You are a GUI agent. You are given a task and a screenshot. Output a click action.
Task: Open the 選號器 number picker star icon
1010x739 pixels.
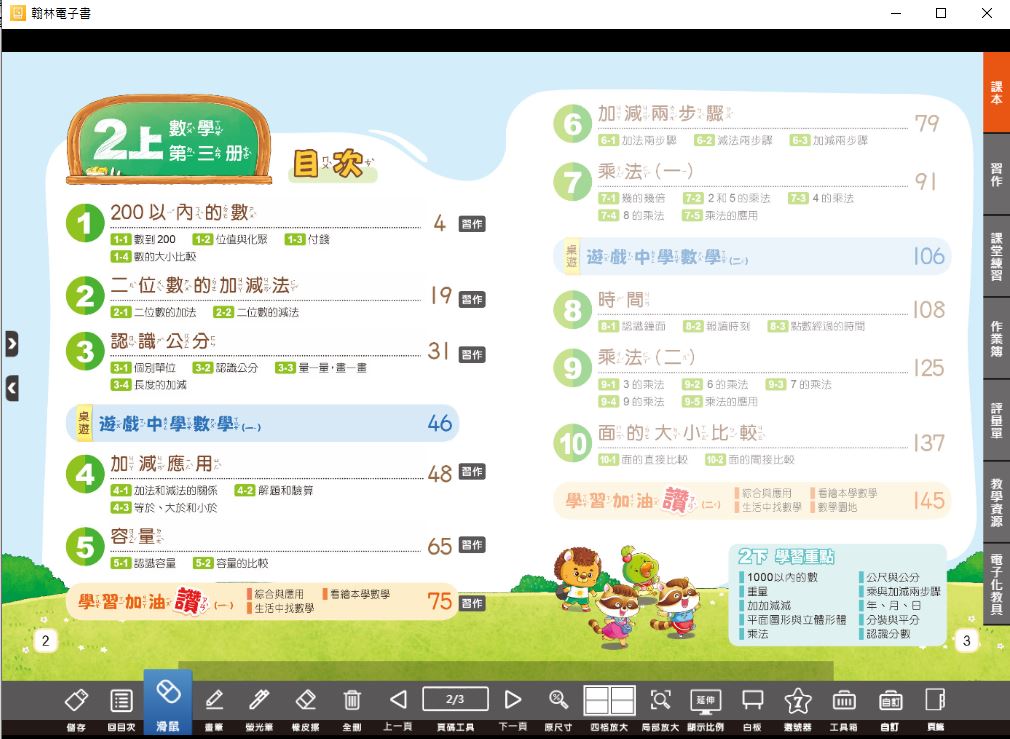[x=797, y=700]
